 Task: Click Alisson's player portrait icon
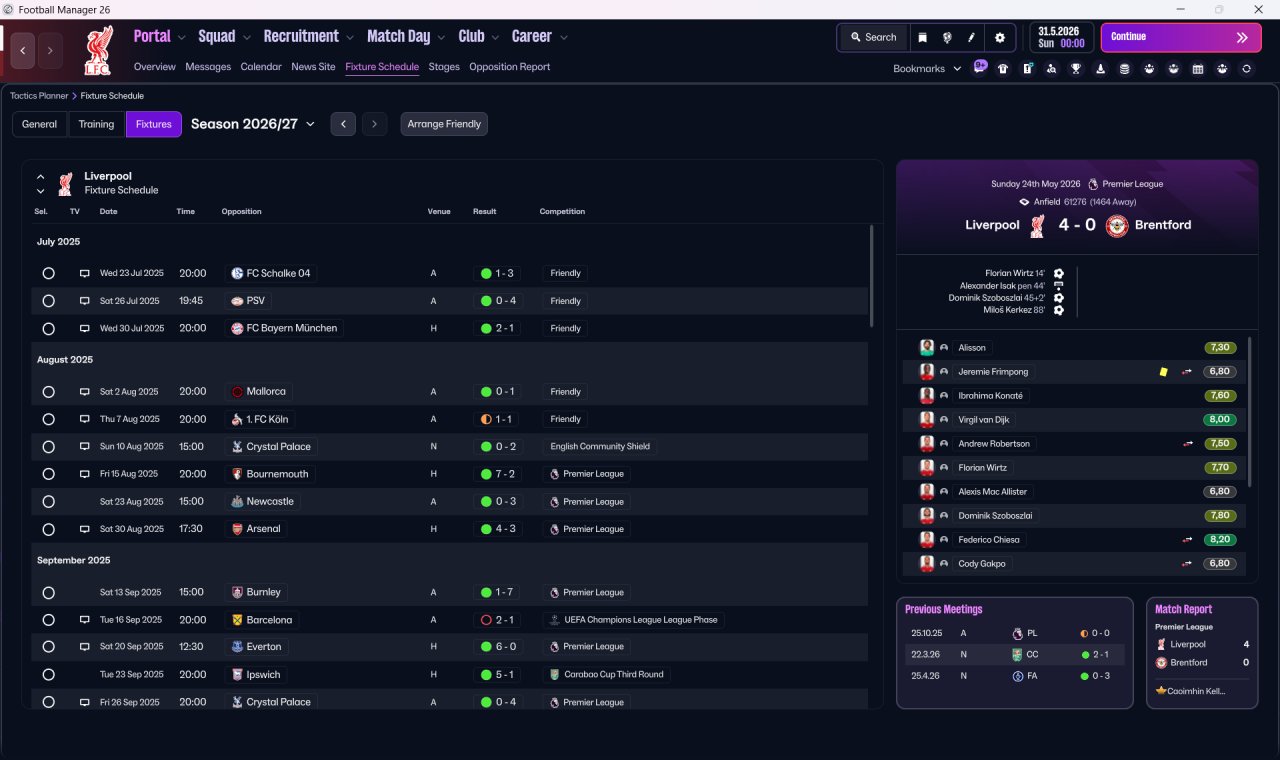pos(927,347)
